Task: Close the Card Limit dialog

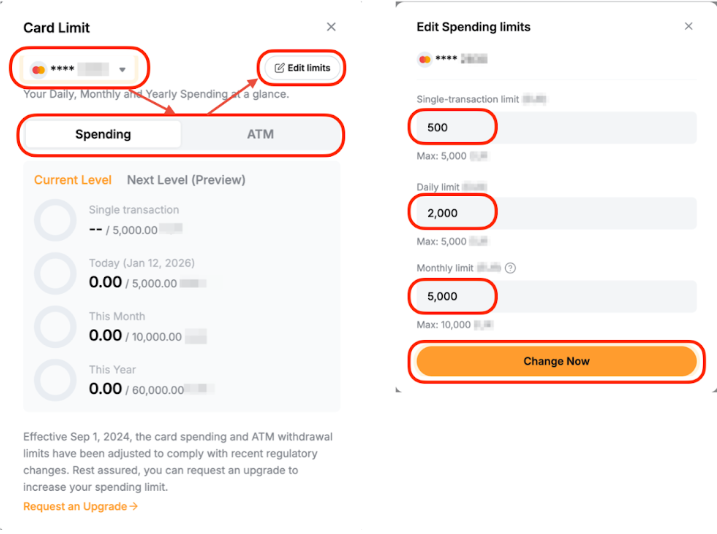Action: tap(332, 27)
